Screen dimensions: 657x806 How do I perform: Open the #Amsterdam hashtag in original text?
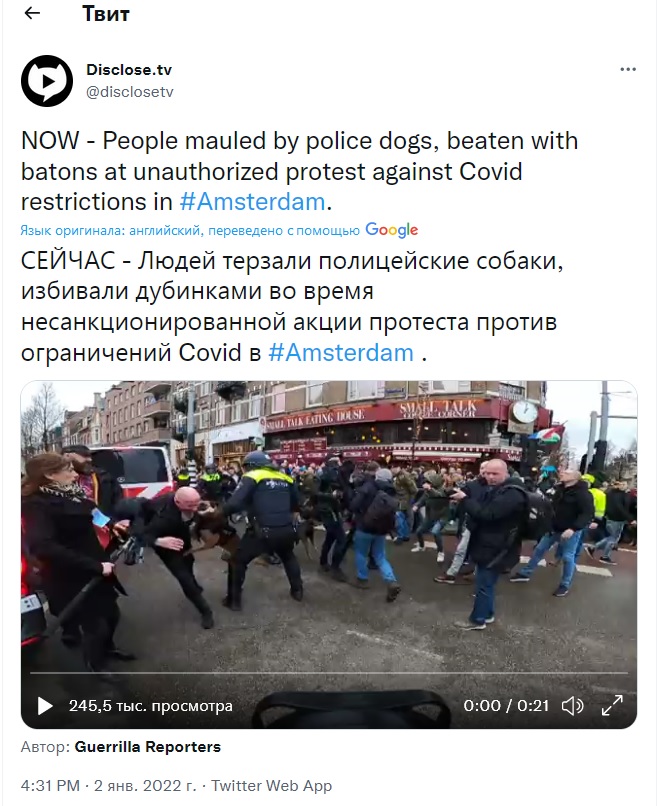(252, 202)
